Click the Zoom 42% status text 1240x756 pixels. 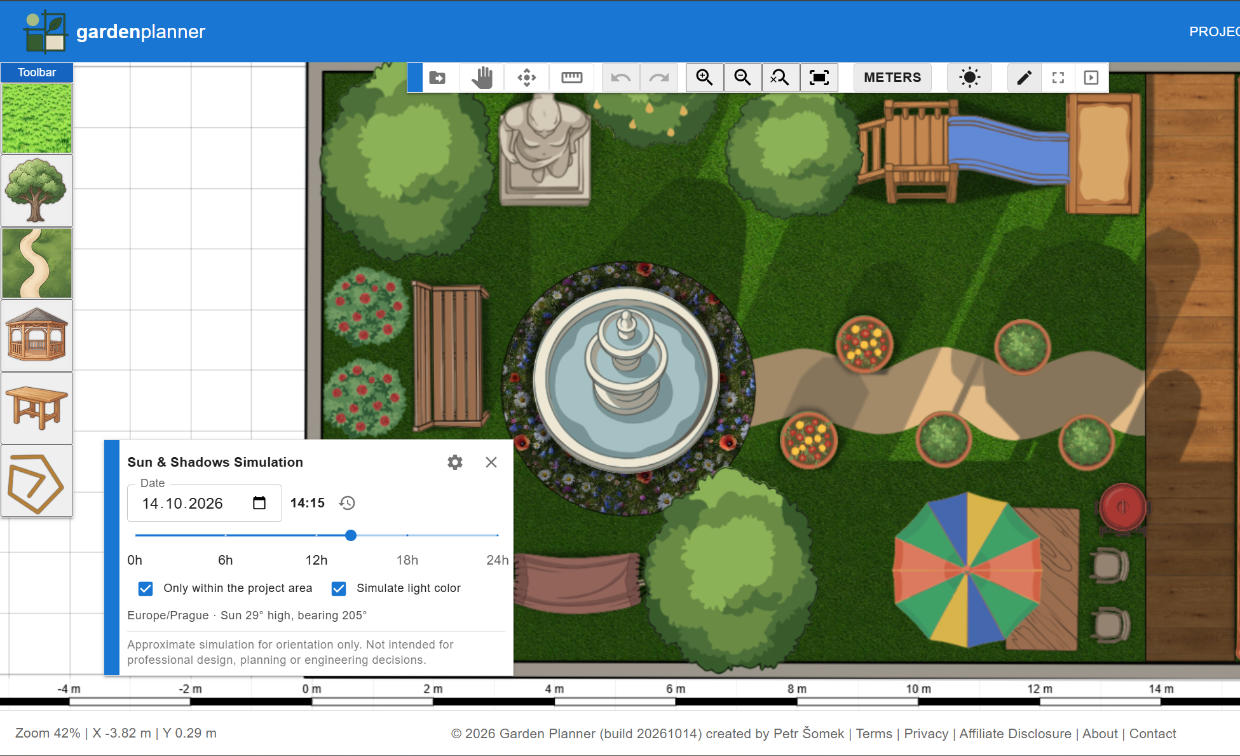48,733
